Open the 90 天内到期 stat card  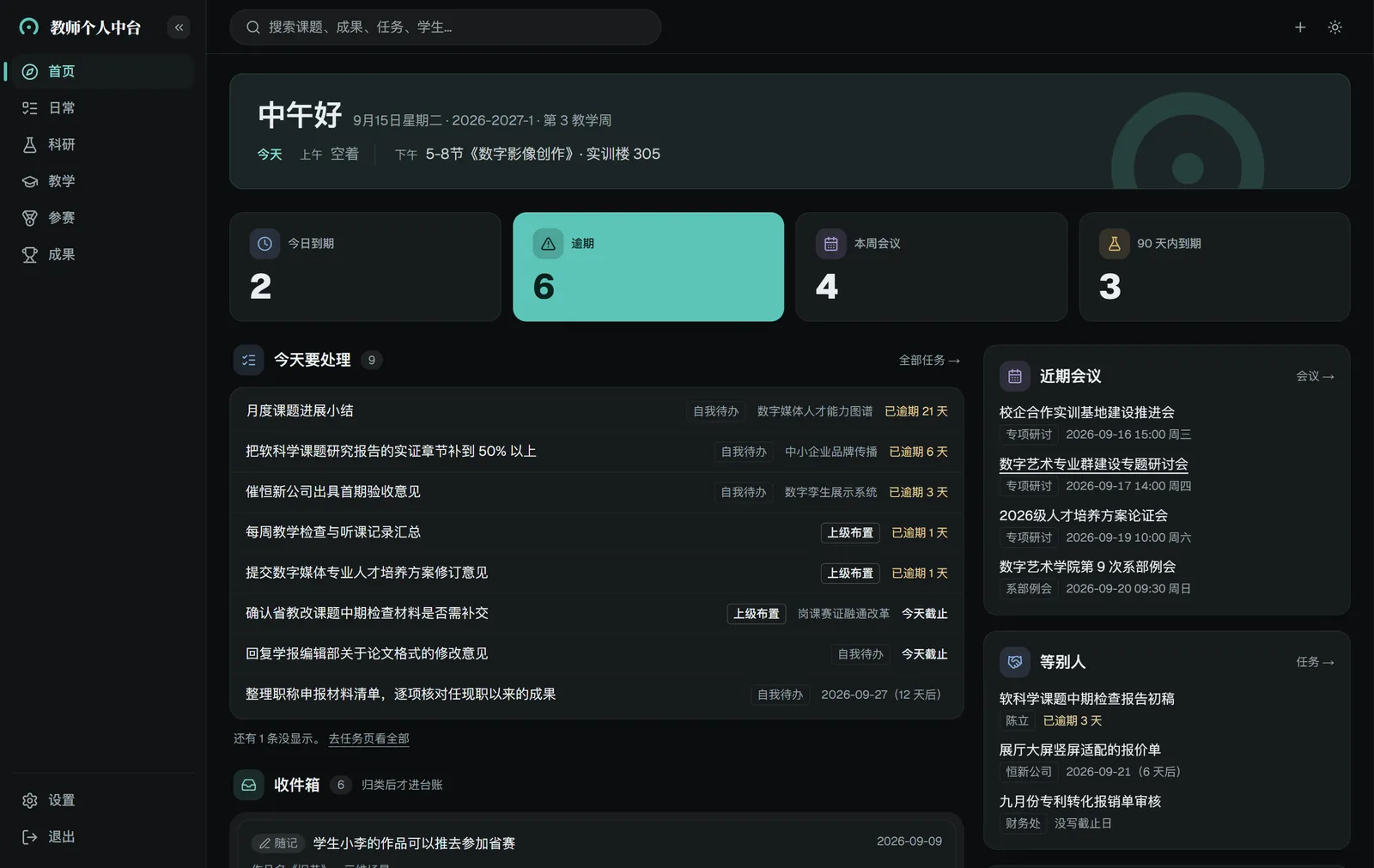(1214, 267)
